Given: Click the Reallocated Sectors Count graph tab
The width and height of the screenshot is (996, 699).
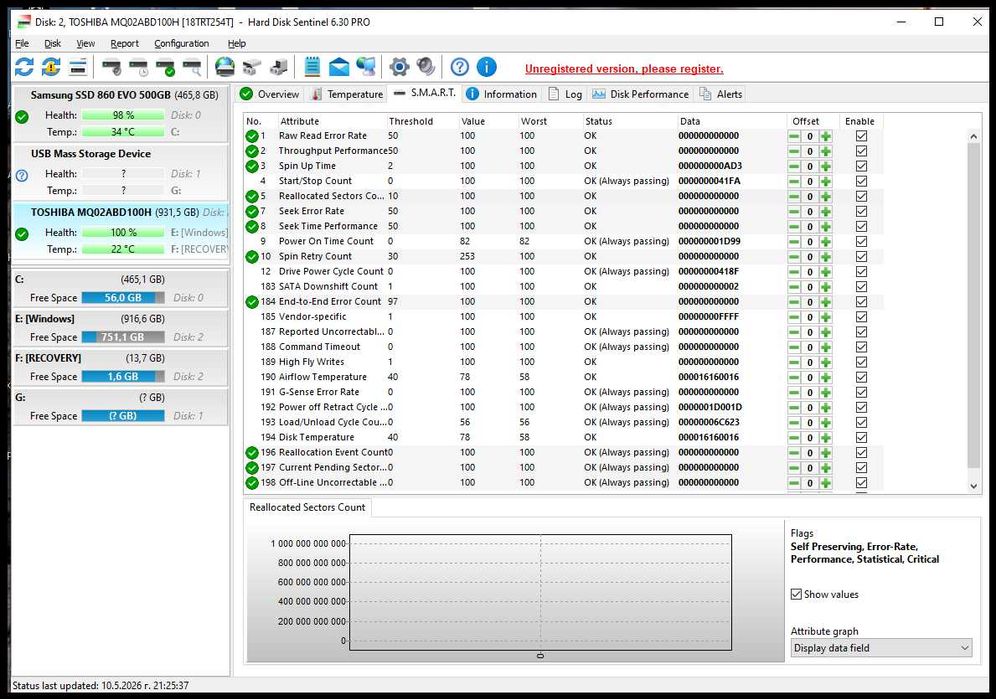Looking at the screenshot, I should [307, 508].
